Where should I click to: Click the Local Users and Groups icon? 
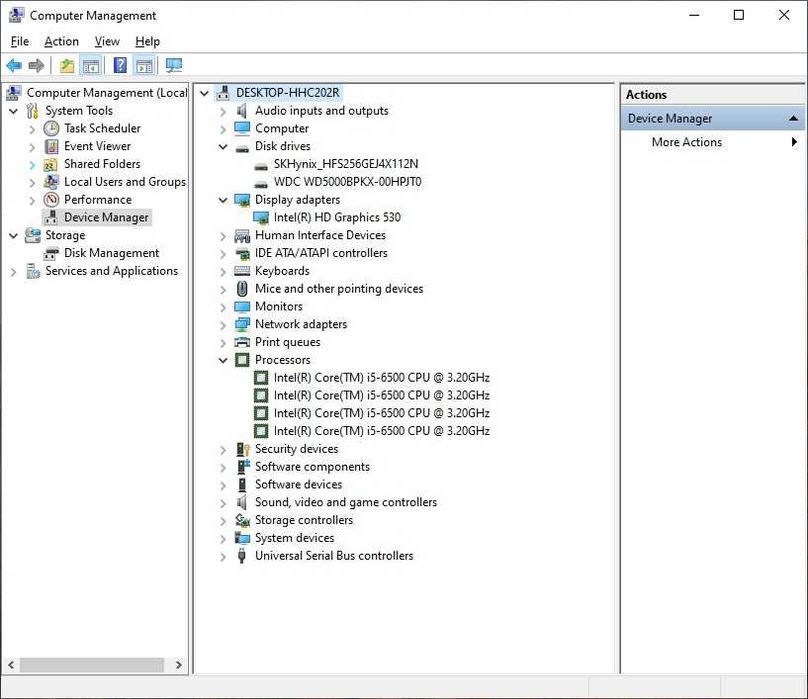51,182
